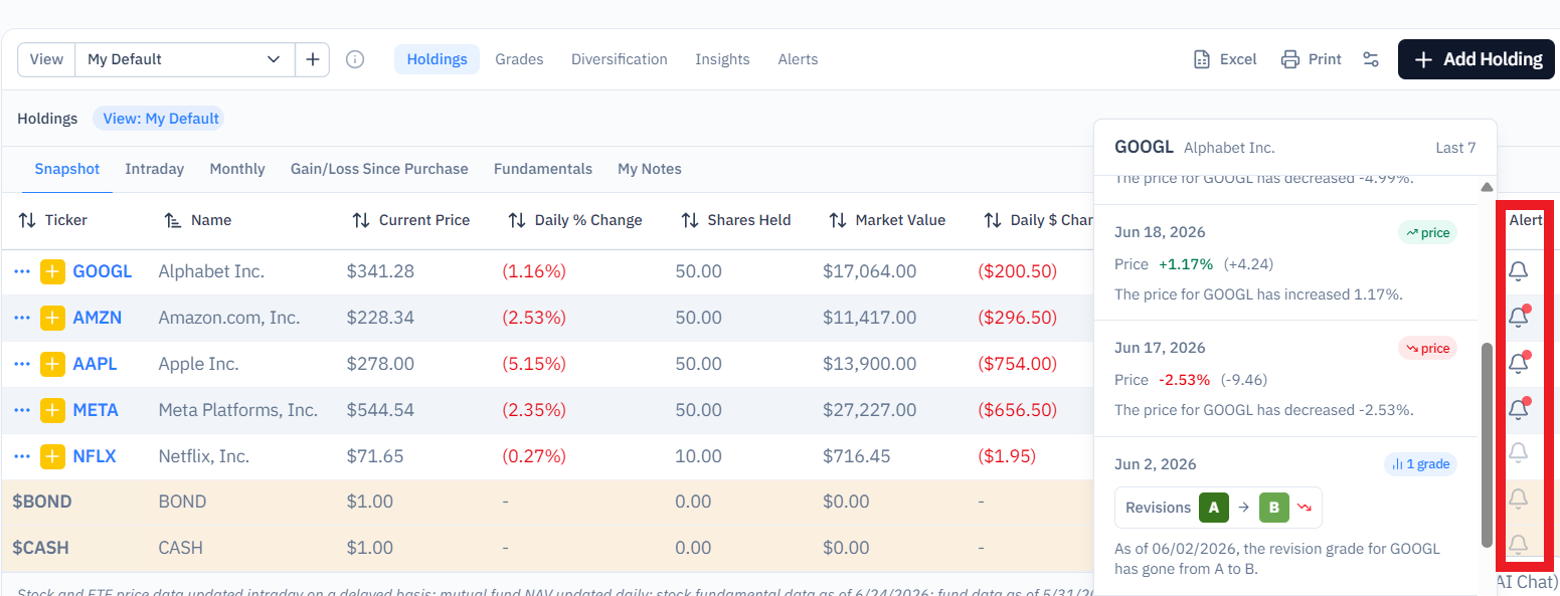1560x596 pixels.
Task: Open the three-dot menu for NFLX
Action: tap(23, 456)
